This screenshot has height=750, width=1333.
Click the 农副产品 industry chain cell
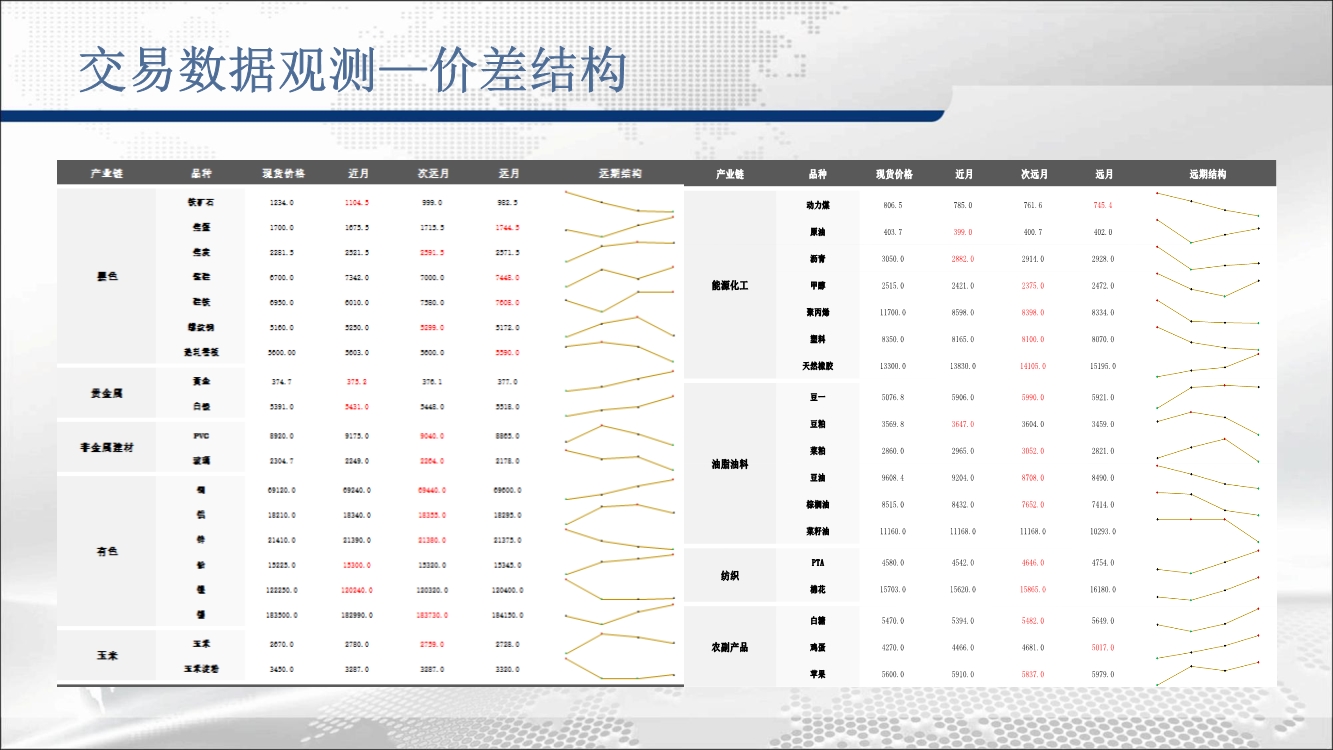click(x=731, y=647)
